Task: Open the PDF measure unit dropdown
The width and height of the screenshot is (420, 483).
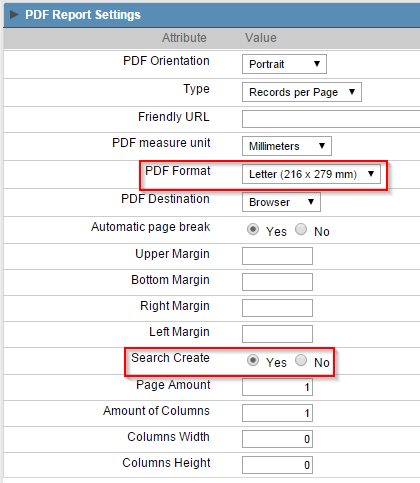Action: (287, 146)
